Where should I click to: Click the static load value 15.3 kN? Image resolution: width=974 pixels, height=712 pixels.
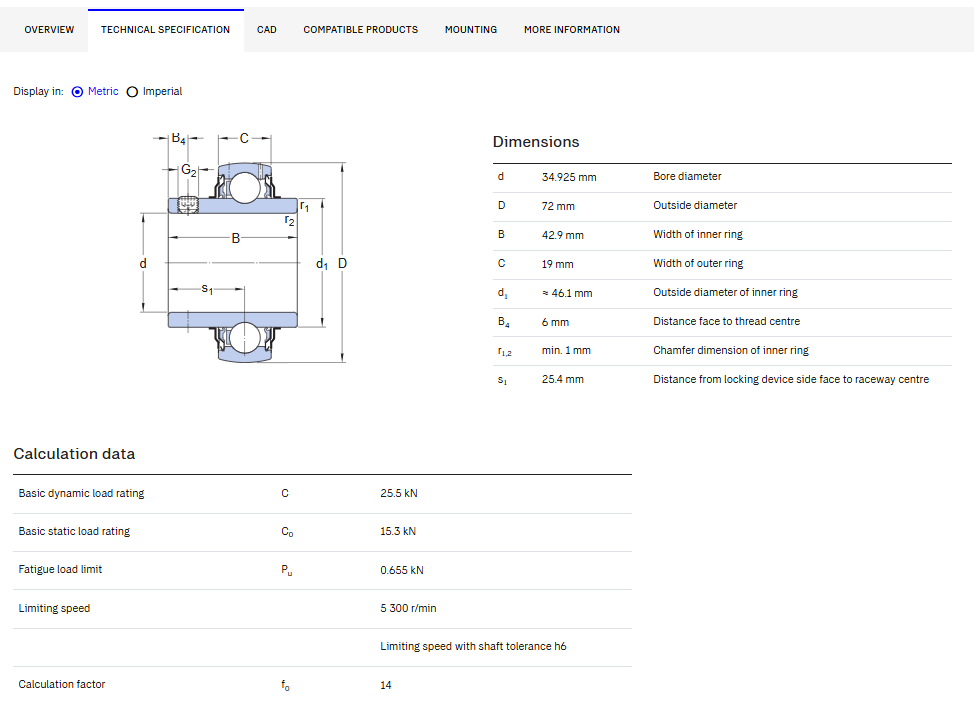(x=398, y=531)
